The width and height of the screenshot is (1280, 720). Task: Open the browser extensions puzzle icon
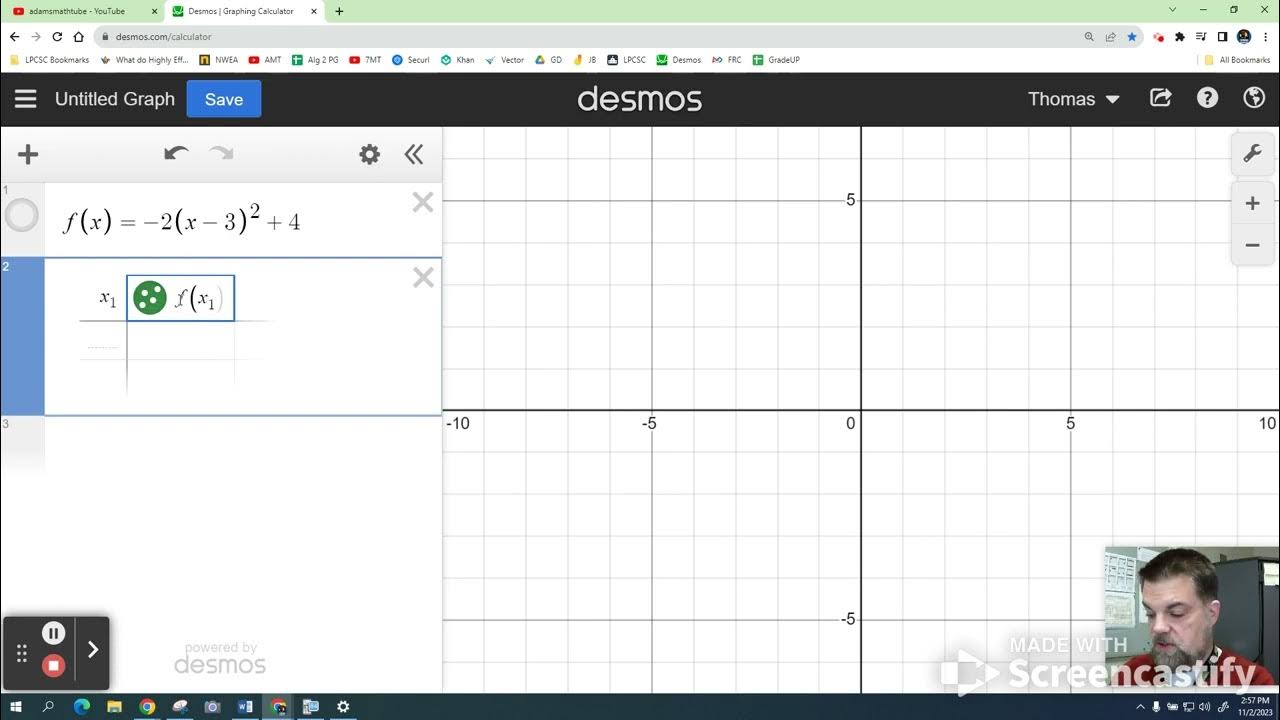(1180, 36)
